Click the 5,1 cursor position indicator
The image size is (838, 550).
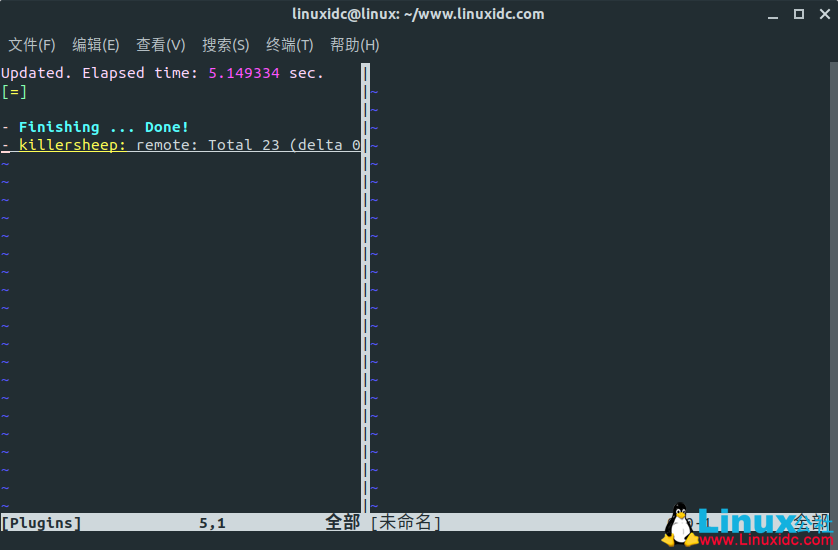212,523
